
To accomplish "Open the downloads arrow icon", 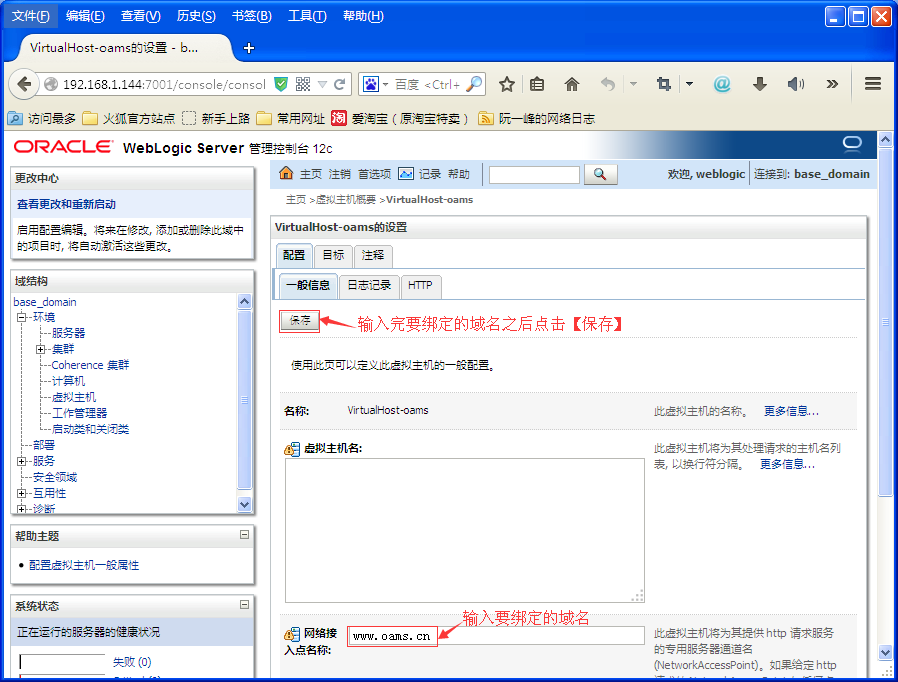I will coord(759,85).
